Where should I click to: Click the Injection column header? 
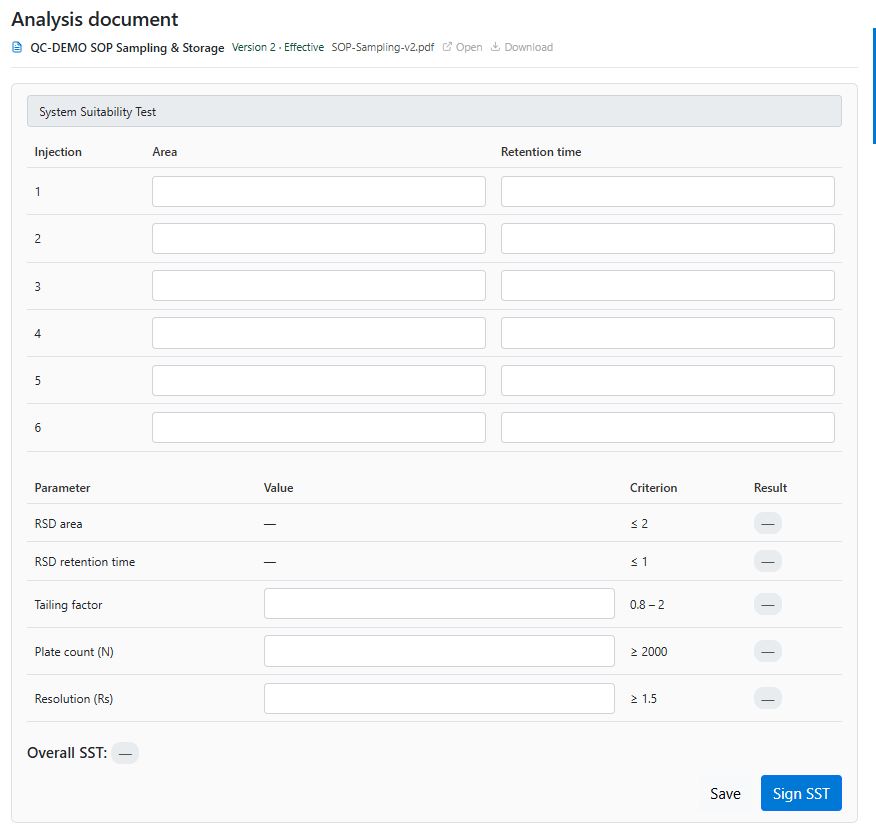pos(58,152)
